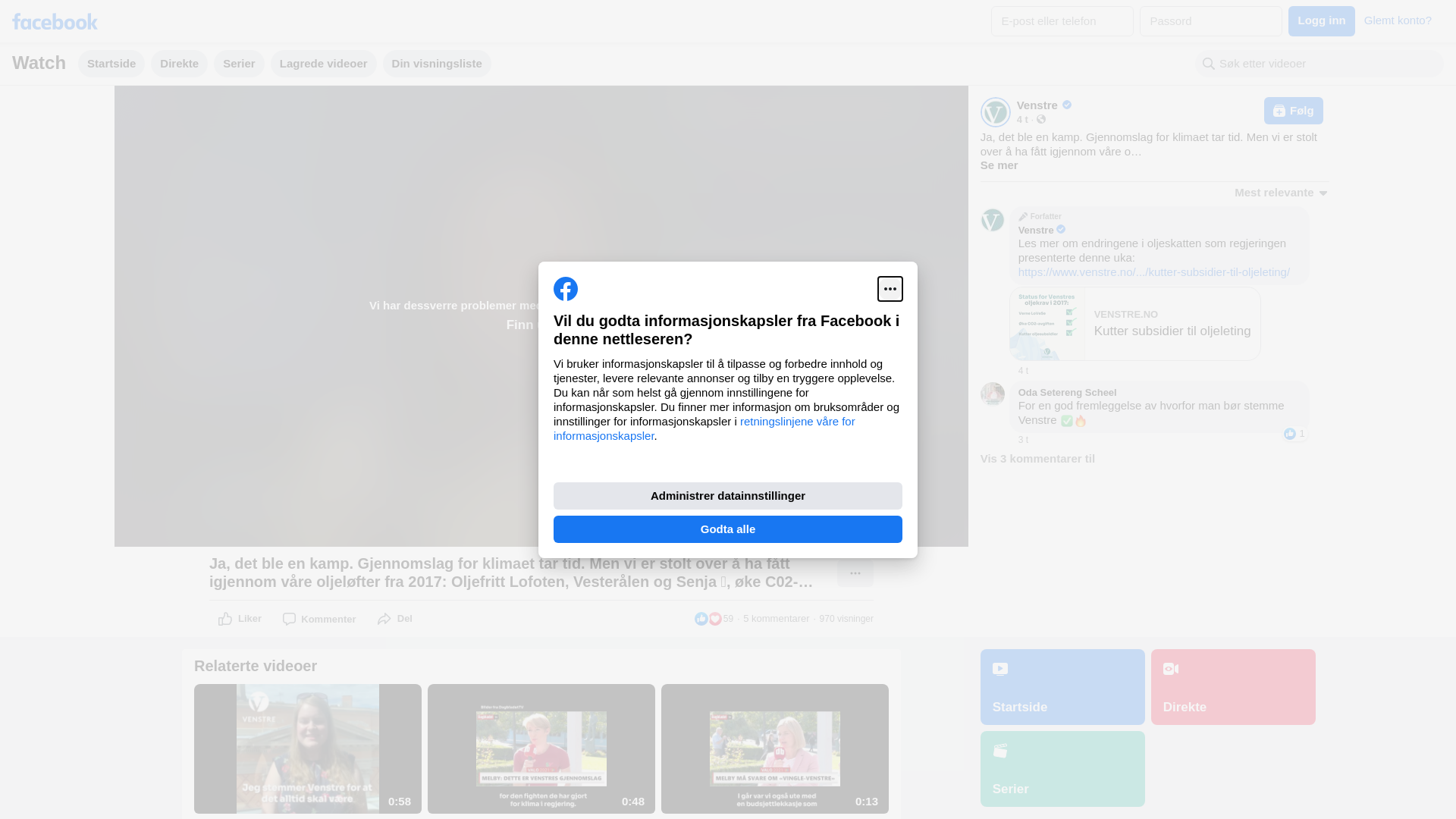Click the Kommenter button

tap(318, 619)
